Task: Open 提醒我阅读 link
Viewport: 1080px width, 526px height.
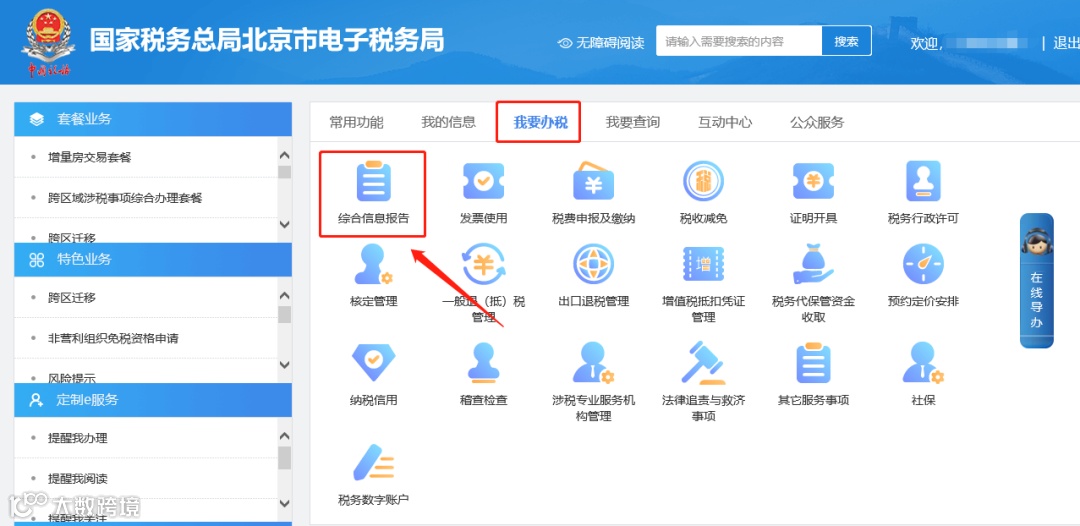Action: 78,478
